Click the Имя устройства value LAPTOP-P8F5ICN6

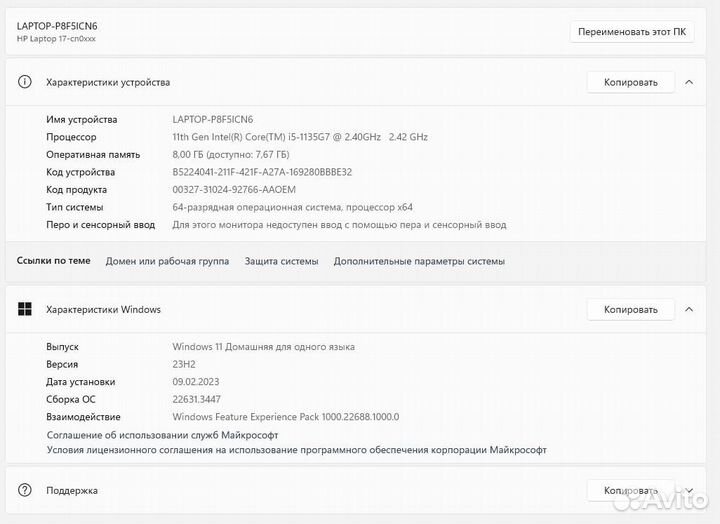213,119
